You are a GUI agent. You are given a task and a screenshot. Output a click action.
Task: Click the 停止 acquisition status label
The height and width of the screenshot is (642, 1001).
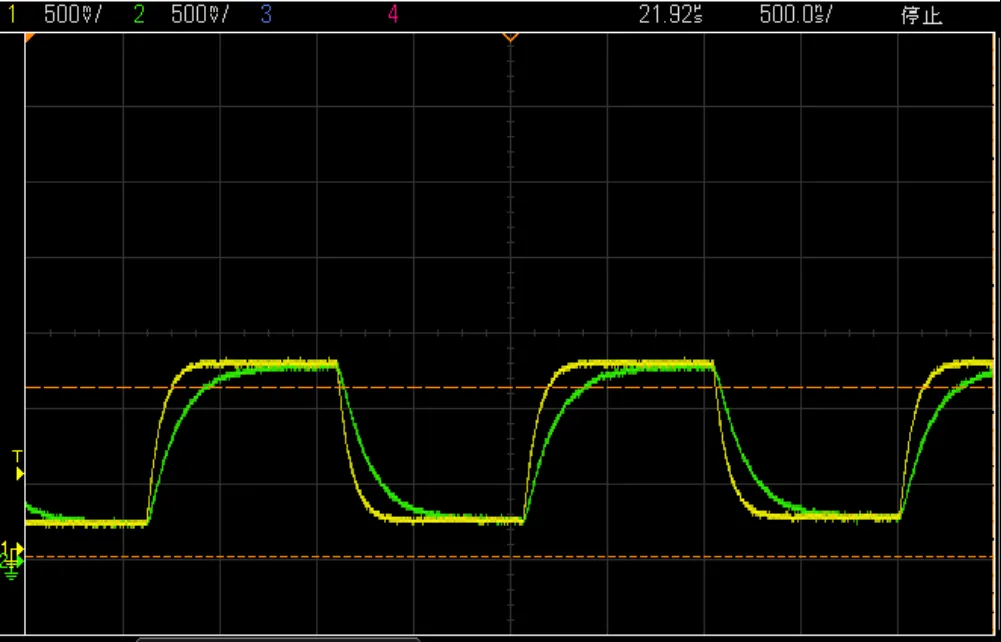(x=921, y=16)
